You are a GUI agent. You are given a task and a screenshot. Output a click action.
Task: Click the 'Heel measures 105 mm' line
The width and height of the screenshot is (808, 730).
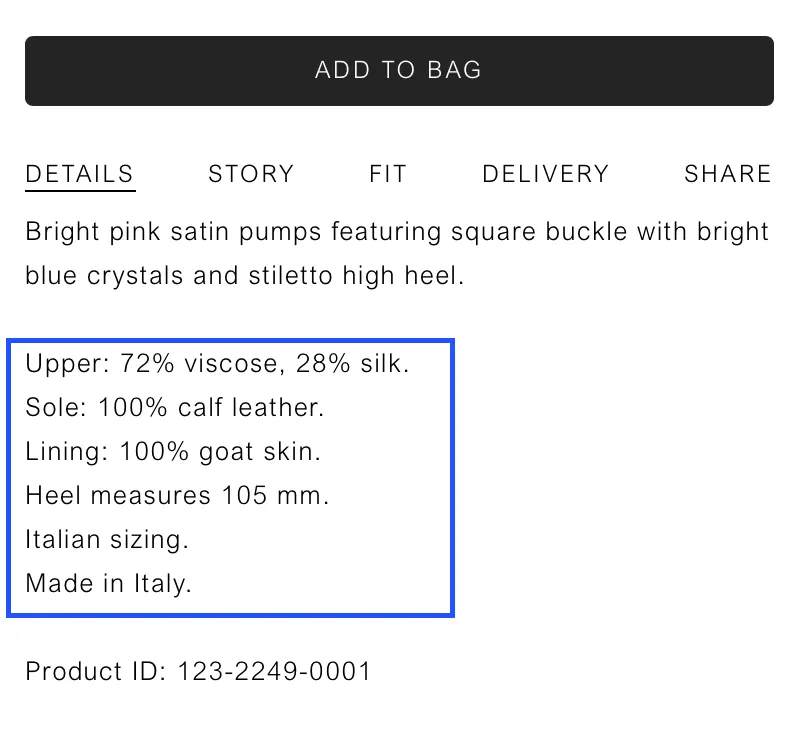[x=177, y=496]
